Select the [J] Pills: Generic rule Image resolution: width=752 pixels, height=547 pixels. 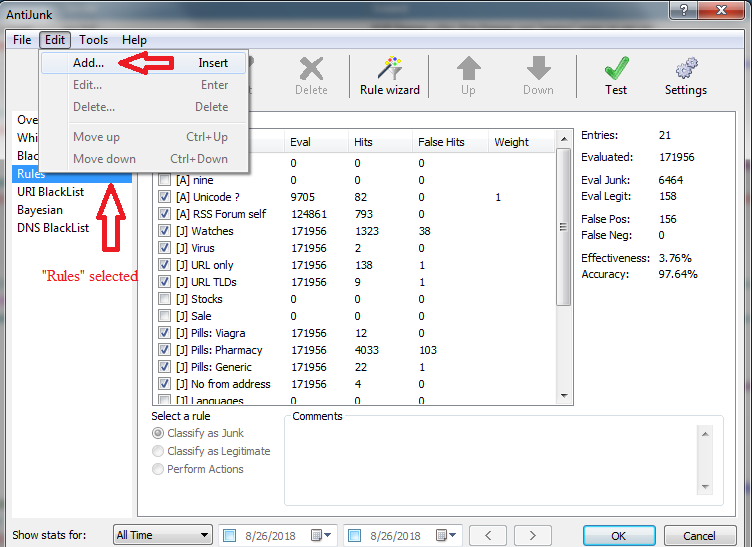[x=355, y=367]
